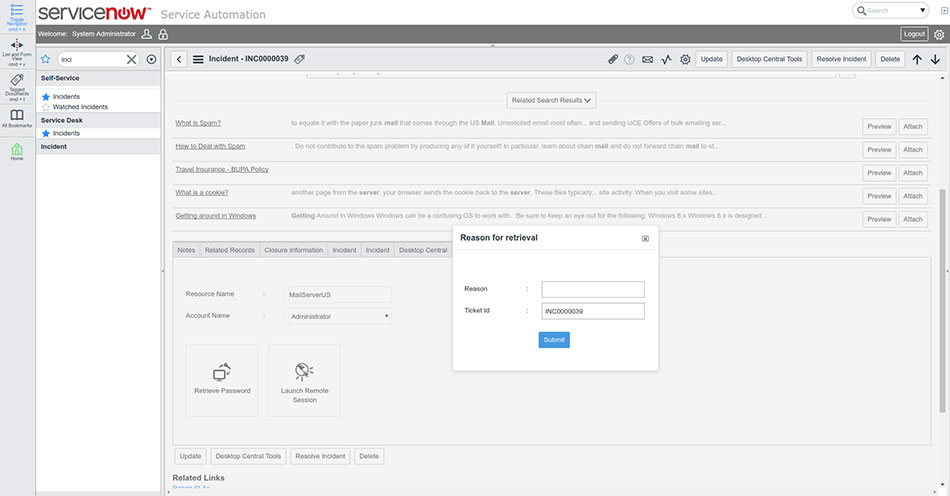The width and height of the screenshot is (950, 496).
Task: Click the paperclip attachments icon
Action: tap(613, 59)
